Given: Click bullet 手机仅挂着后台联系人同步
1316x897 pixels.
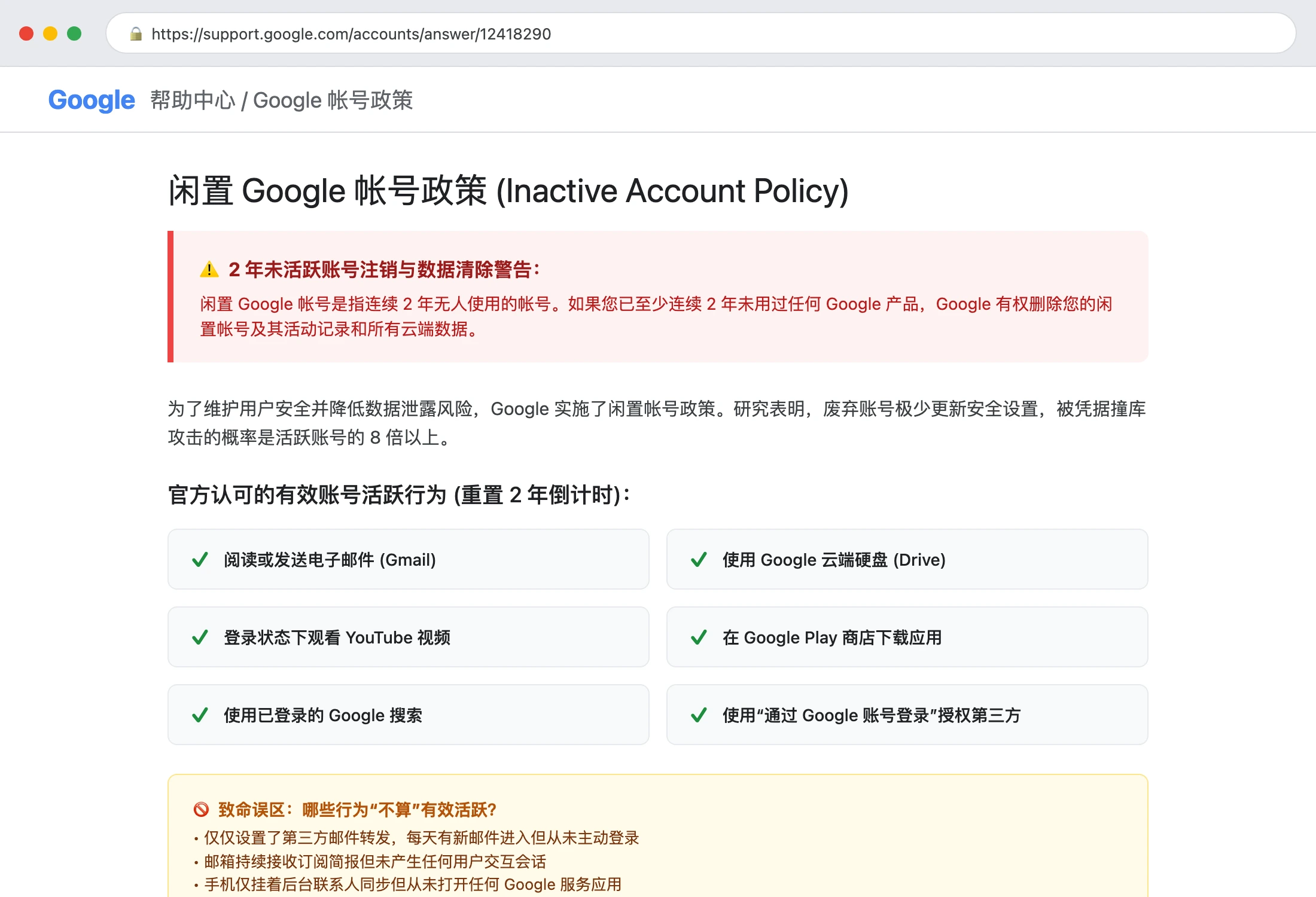Looking at the screenshot, I should (407, 884).
